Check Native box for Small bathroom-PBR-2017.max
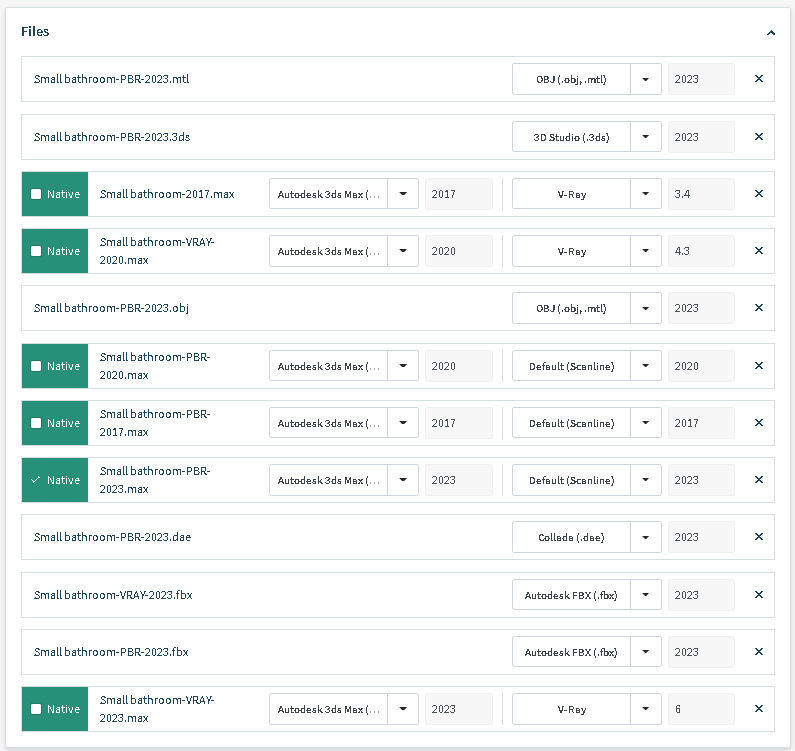The width and height of the screenshot is (795, 751). pos(37,423)
